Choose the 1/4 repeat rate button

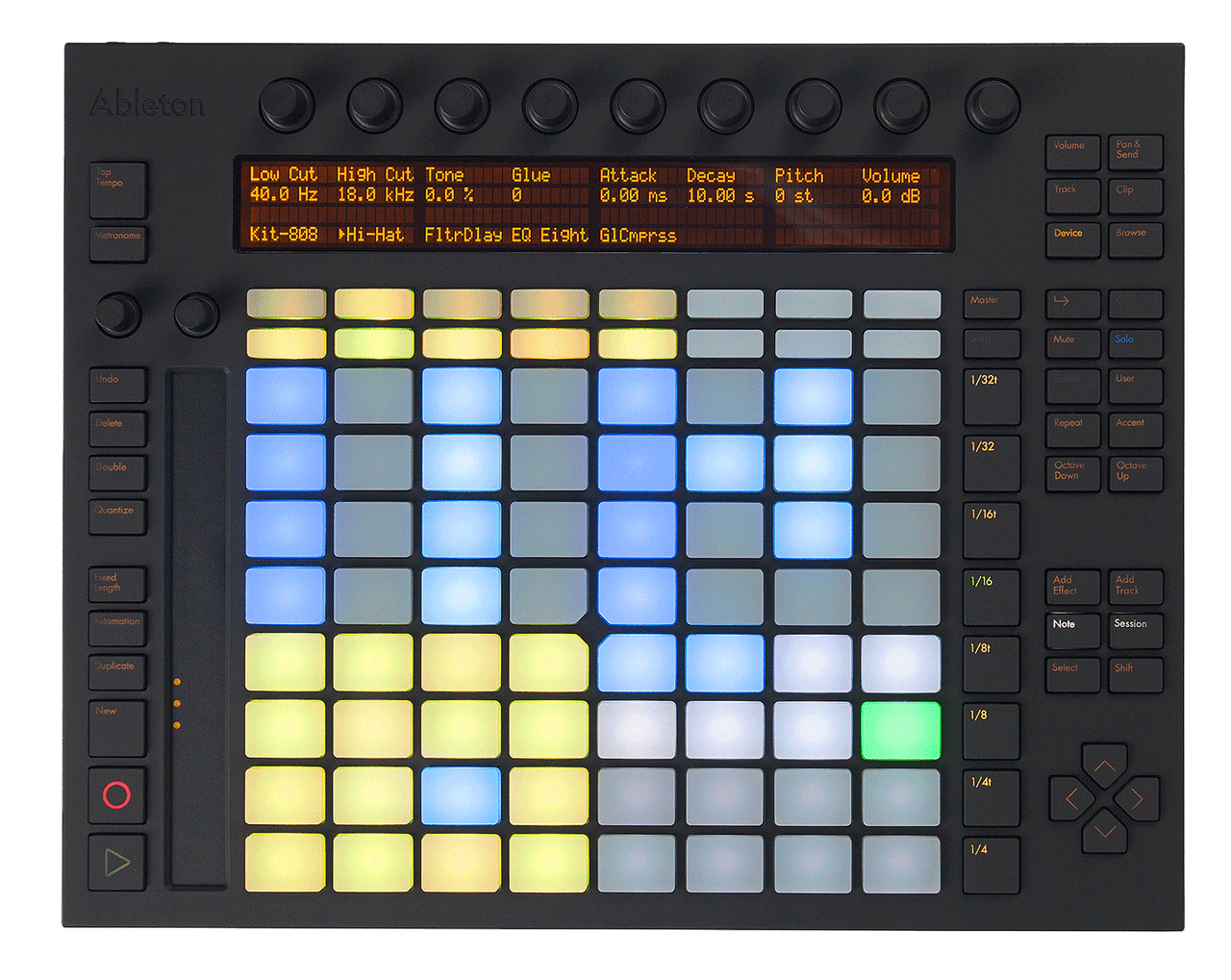992,866
